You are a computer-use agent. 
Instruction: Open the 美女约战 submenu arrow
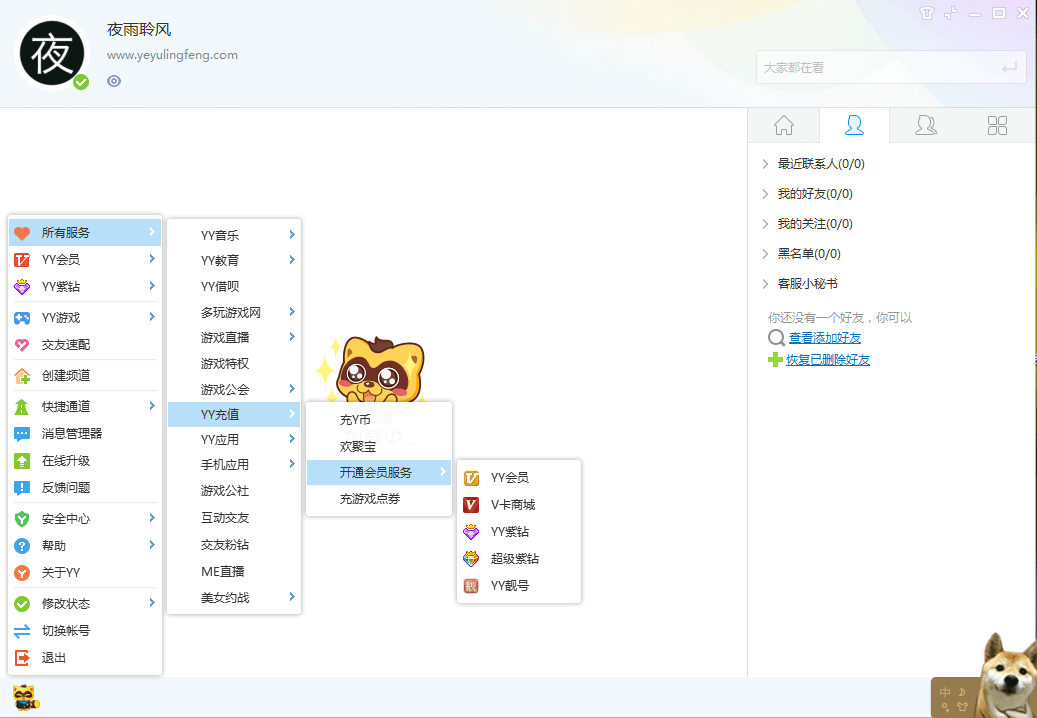click(292, 596)
